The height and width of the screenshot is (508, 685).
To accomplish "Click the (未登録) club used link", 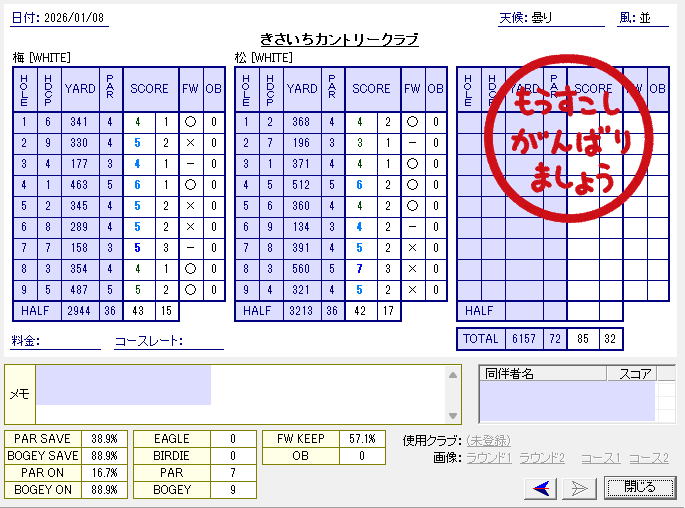I will click(x=488, y=440).
